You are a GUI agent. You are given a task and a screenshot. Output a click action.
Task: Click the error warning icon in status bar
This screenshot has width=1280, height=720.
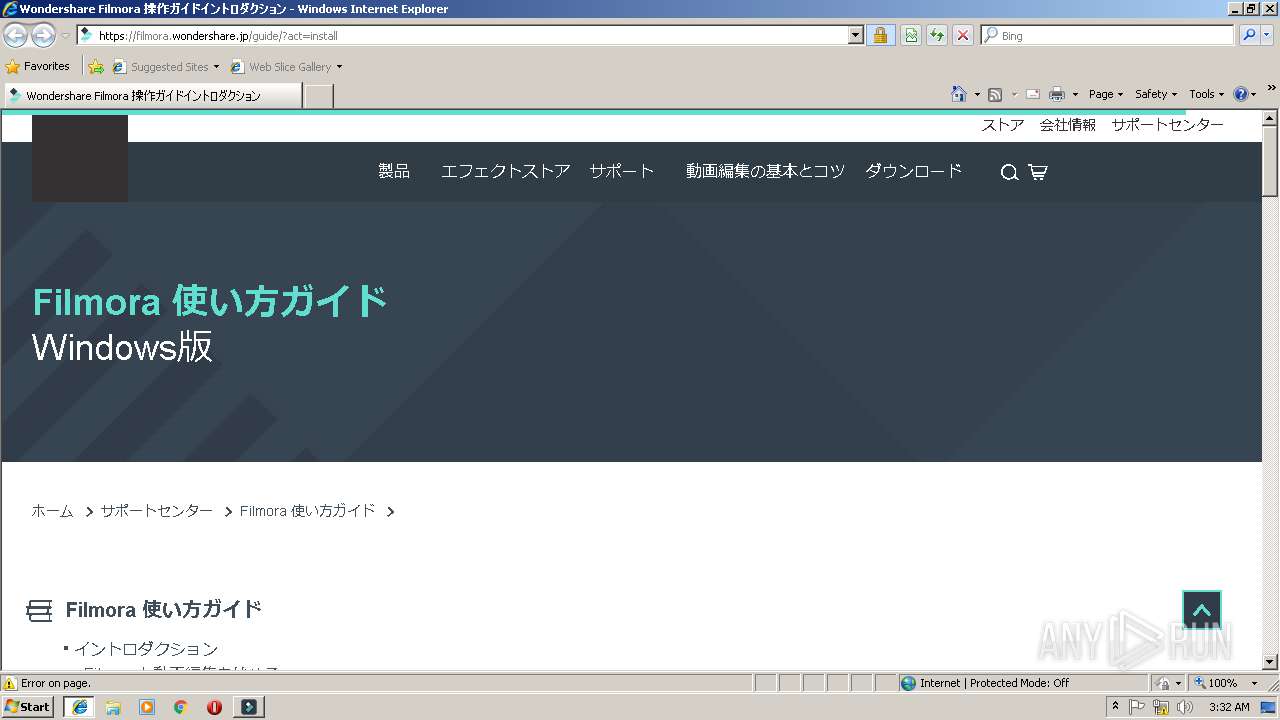[x=10, y=684]
